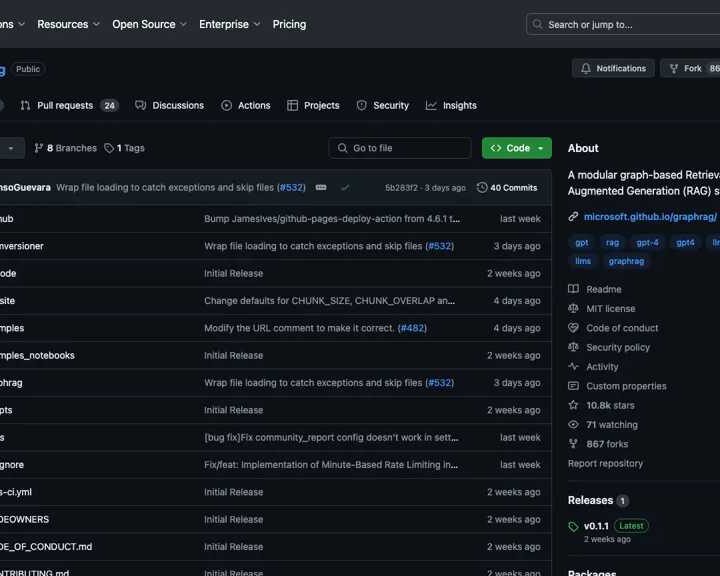Open the 8 Branches list
The image size is (720, 576).
(x=65, y=148)
